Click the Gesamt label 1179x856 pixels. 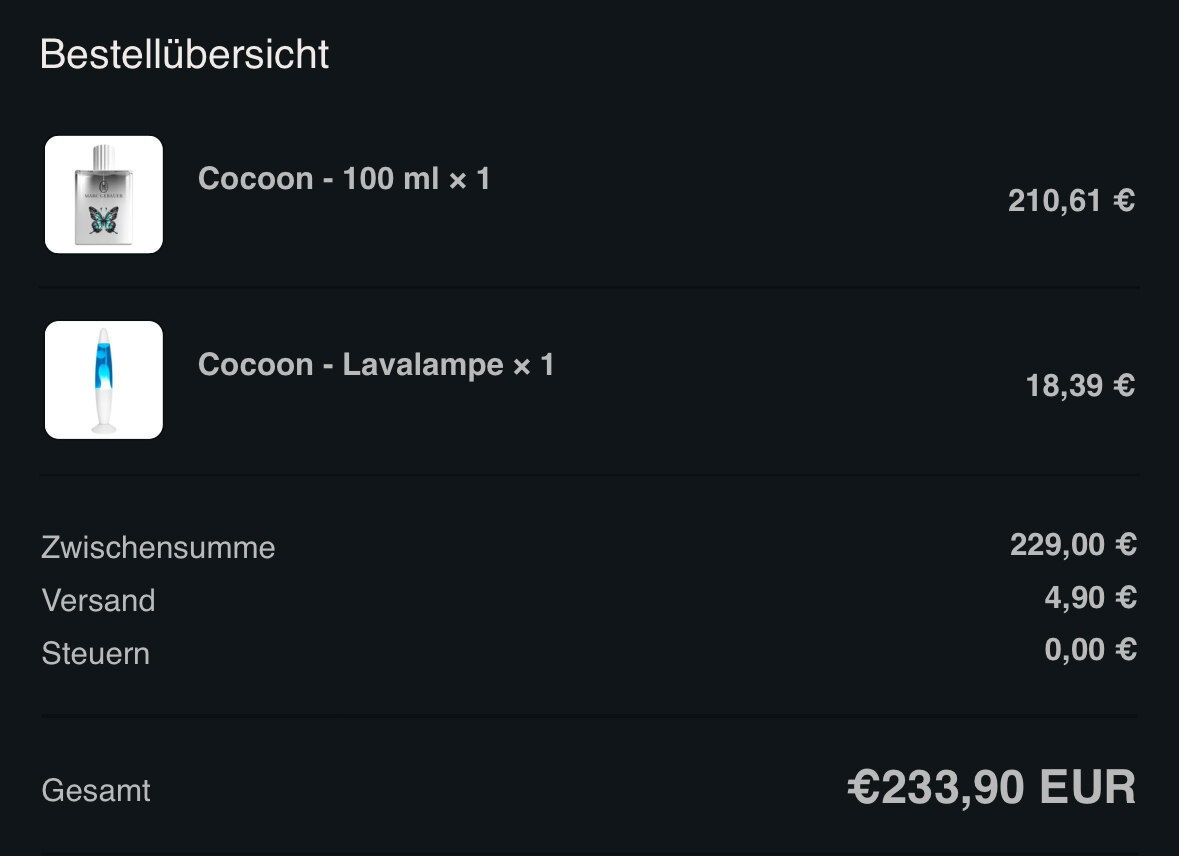point(96,791)
